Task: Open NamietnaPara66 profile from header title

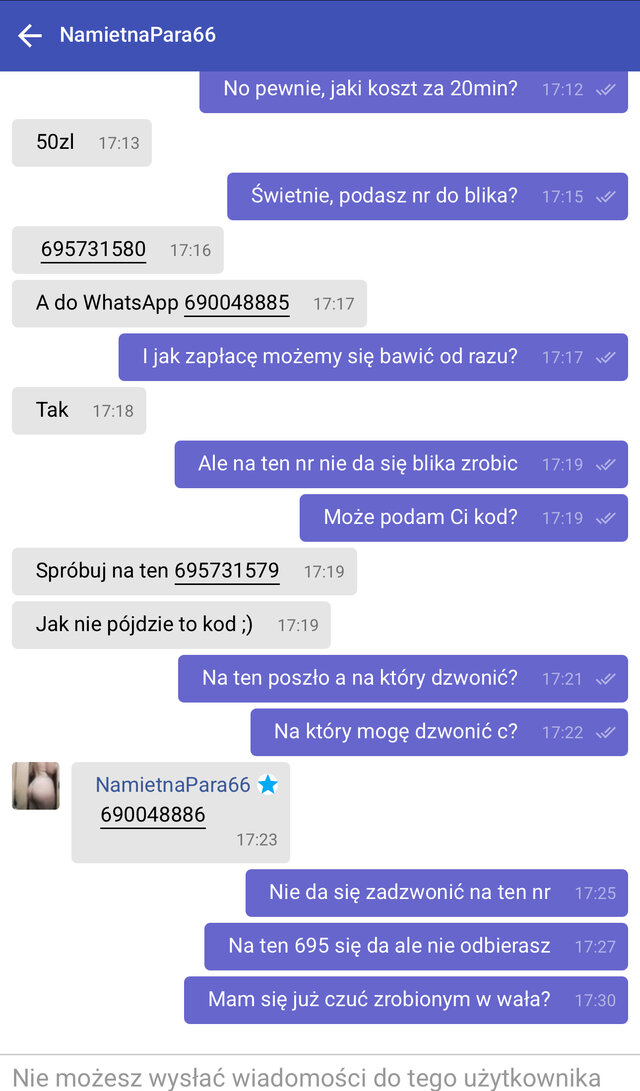Action: click(138, 35)
